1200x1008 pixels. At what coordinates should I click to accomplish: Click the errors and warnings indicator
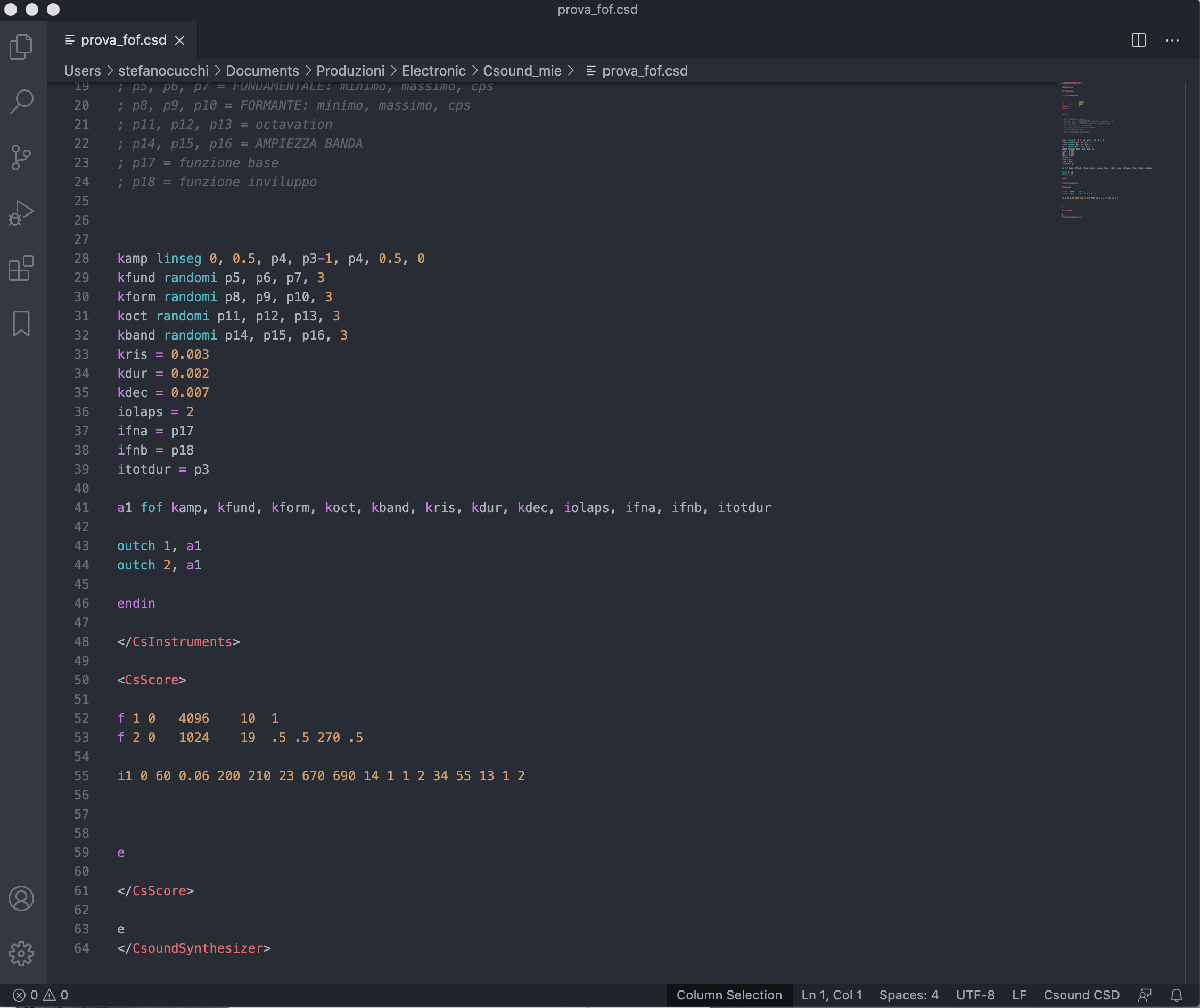(x=40, y=995)
